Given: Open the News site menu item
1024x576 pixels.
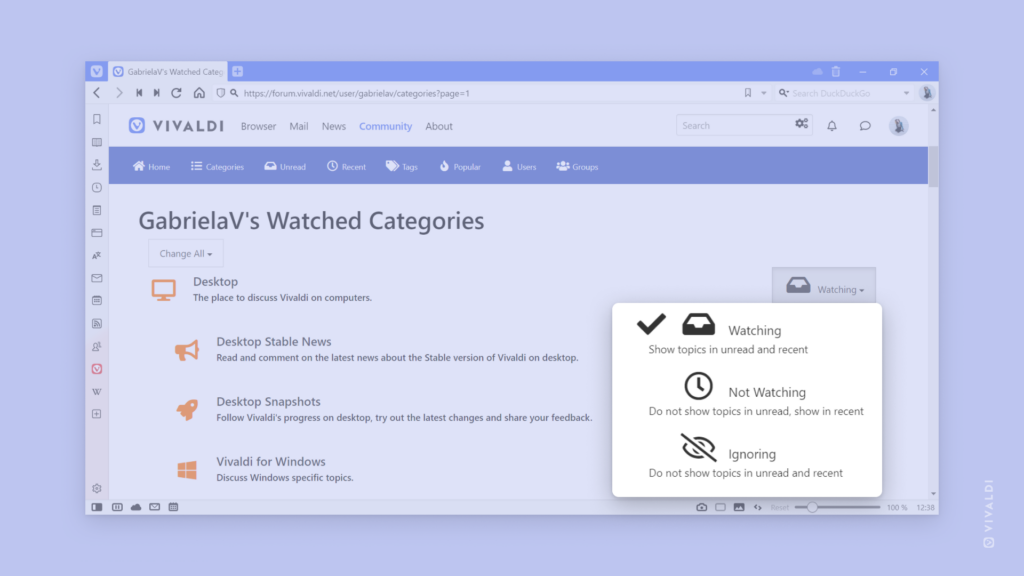Looking at the screenshot, I should click(x=334, y=126).
